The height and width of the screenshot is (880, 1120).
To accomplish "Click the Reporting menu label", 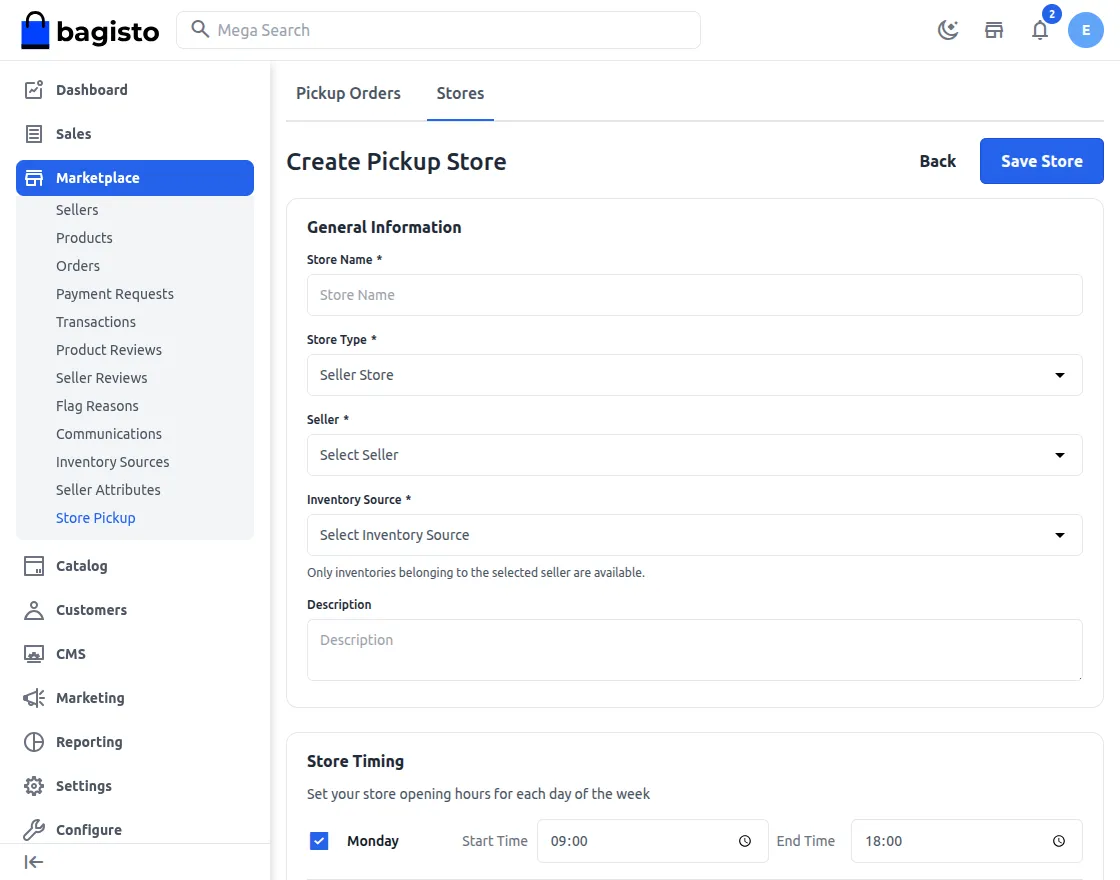I will tap(89, 742).
